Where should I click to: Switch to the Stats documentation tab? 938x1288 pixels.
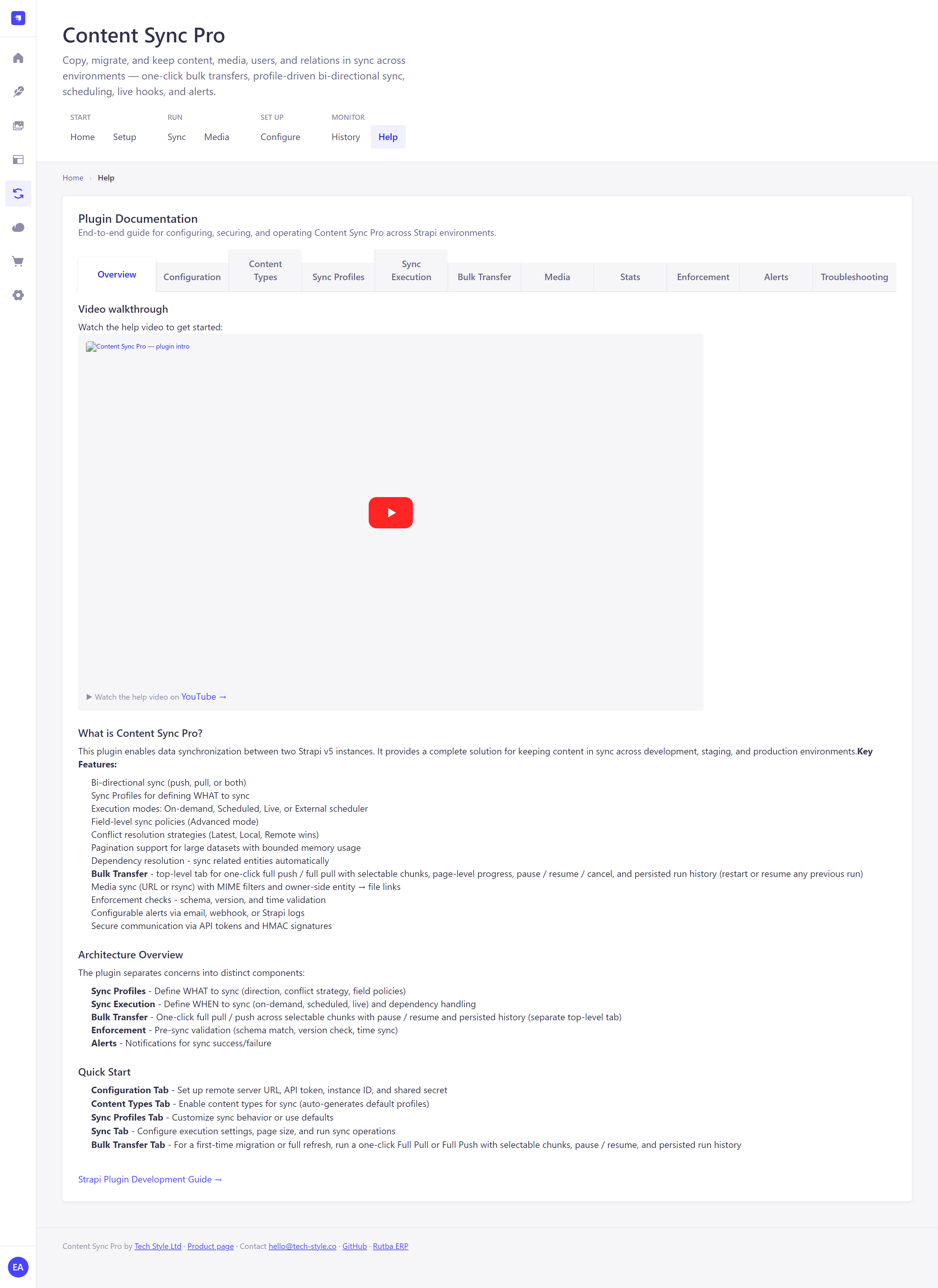click(x=630, y=277)
